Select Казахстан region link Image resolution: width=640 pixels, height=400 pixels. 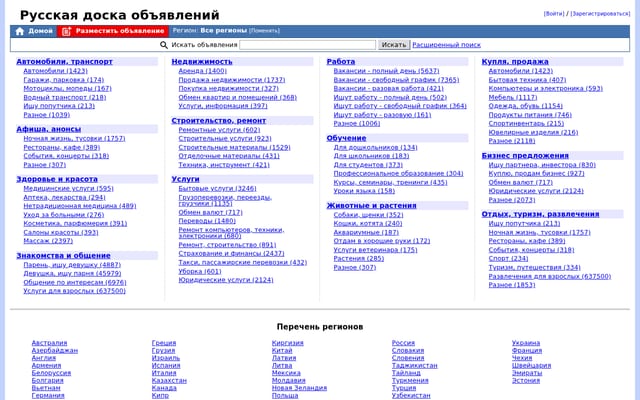[169, 381]
